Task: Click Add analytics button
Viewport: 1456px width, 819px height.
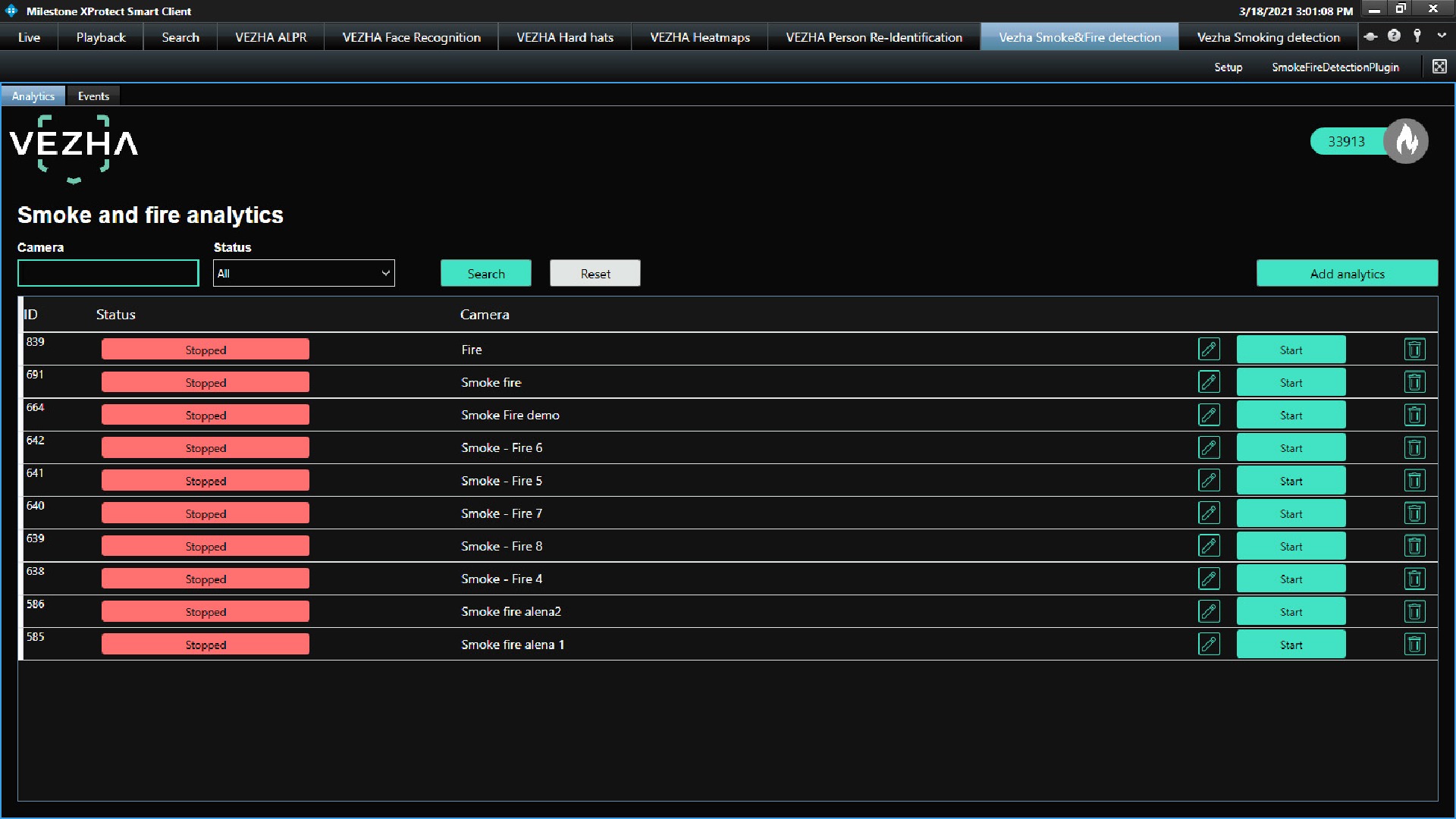Action: tap(1347, 273)
